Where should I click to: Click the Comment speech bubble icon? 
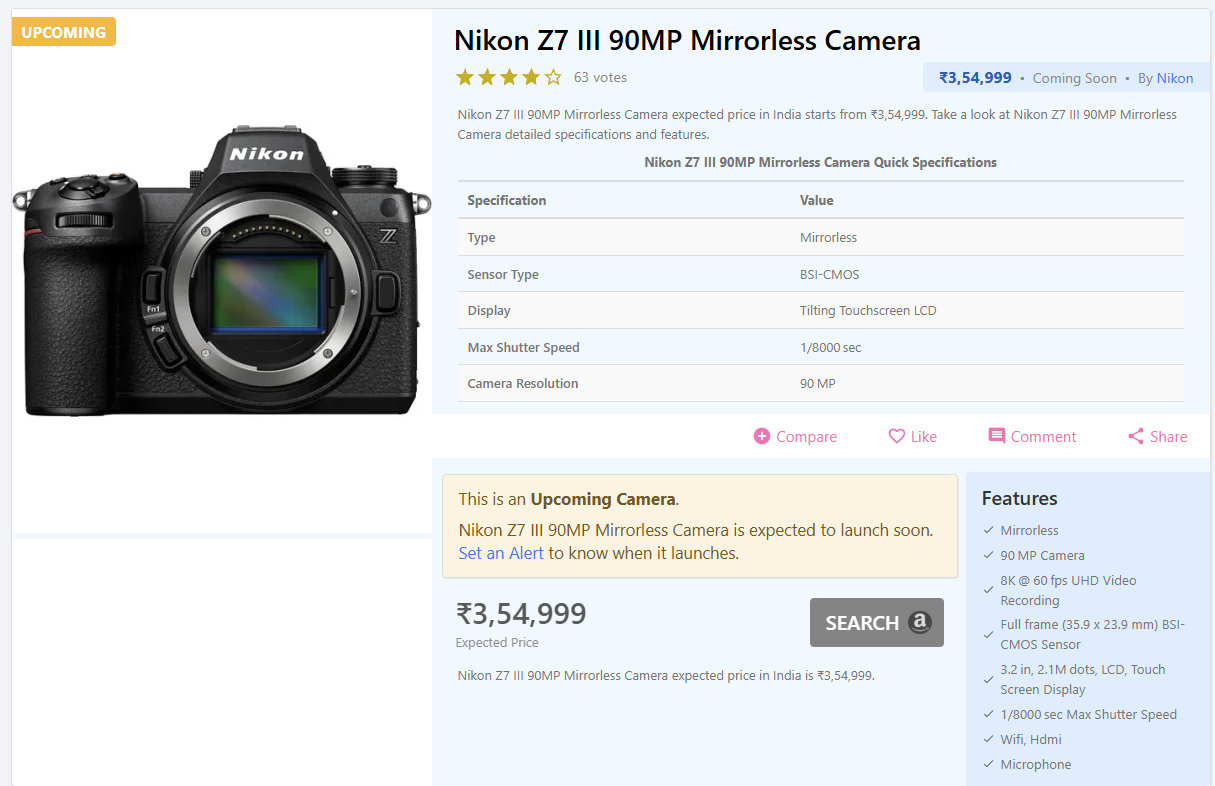(997, 436)
